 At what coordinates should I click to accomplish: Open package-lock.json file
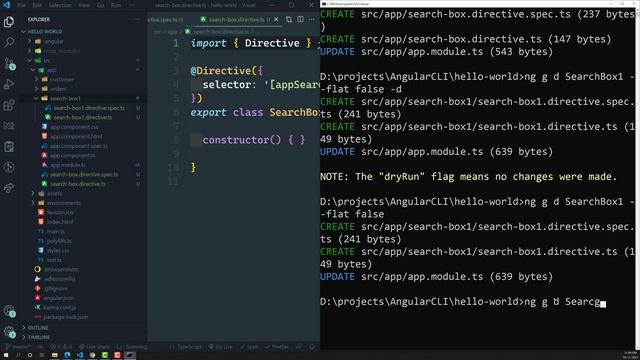[x=65, y=317]
